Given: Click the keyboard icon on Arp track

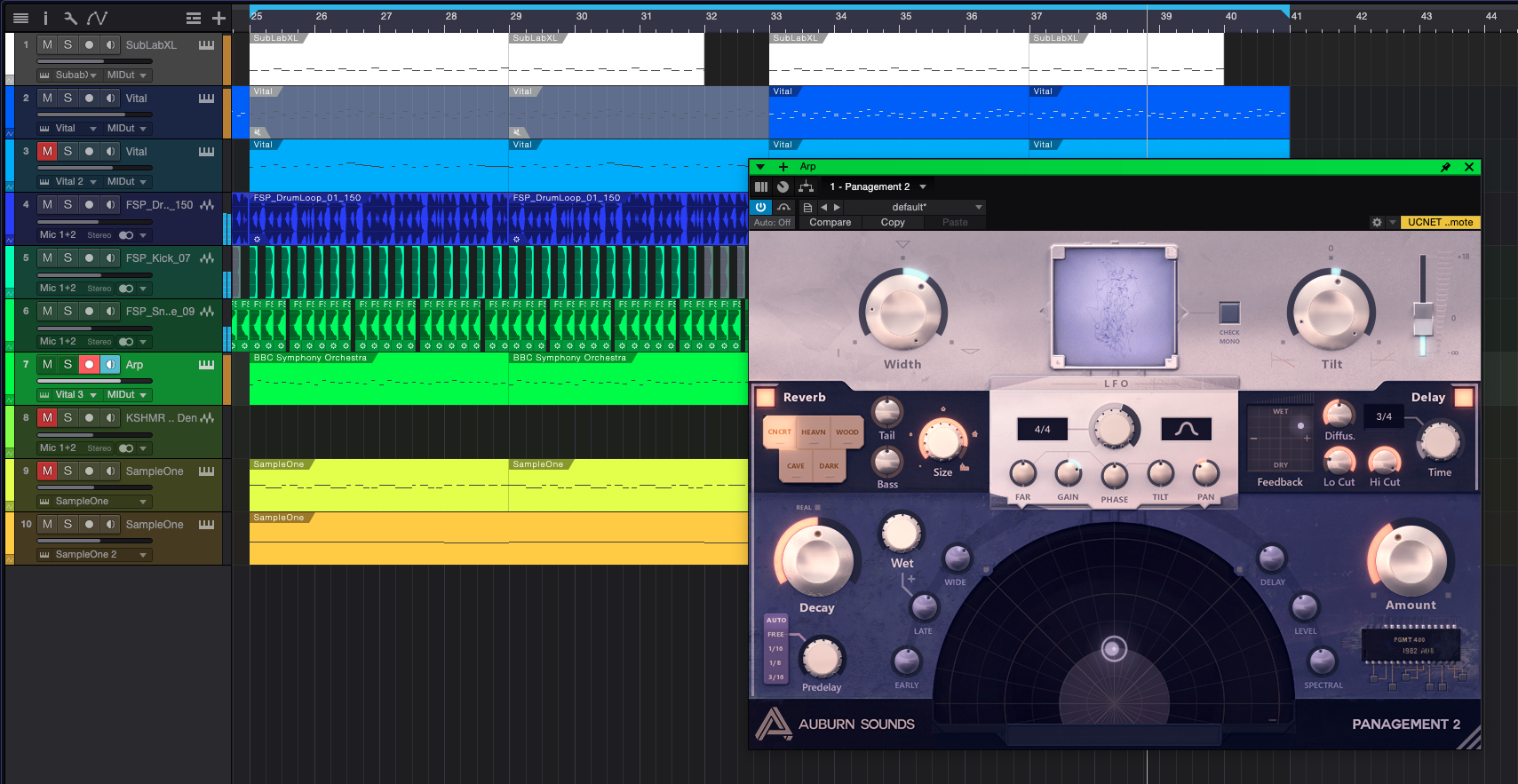Looking at the screenshot, I should (x=206, y=365).
